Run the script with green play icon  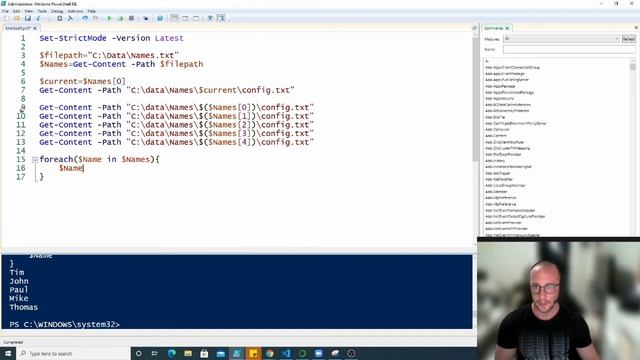[x=109, y=18]
